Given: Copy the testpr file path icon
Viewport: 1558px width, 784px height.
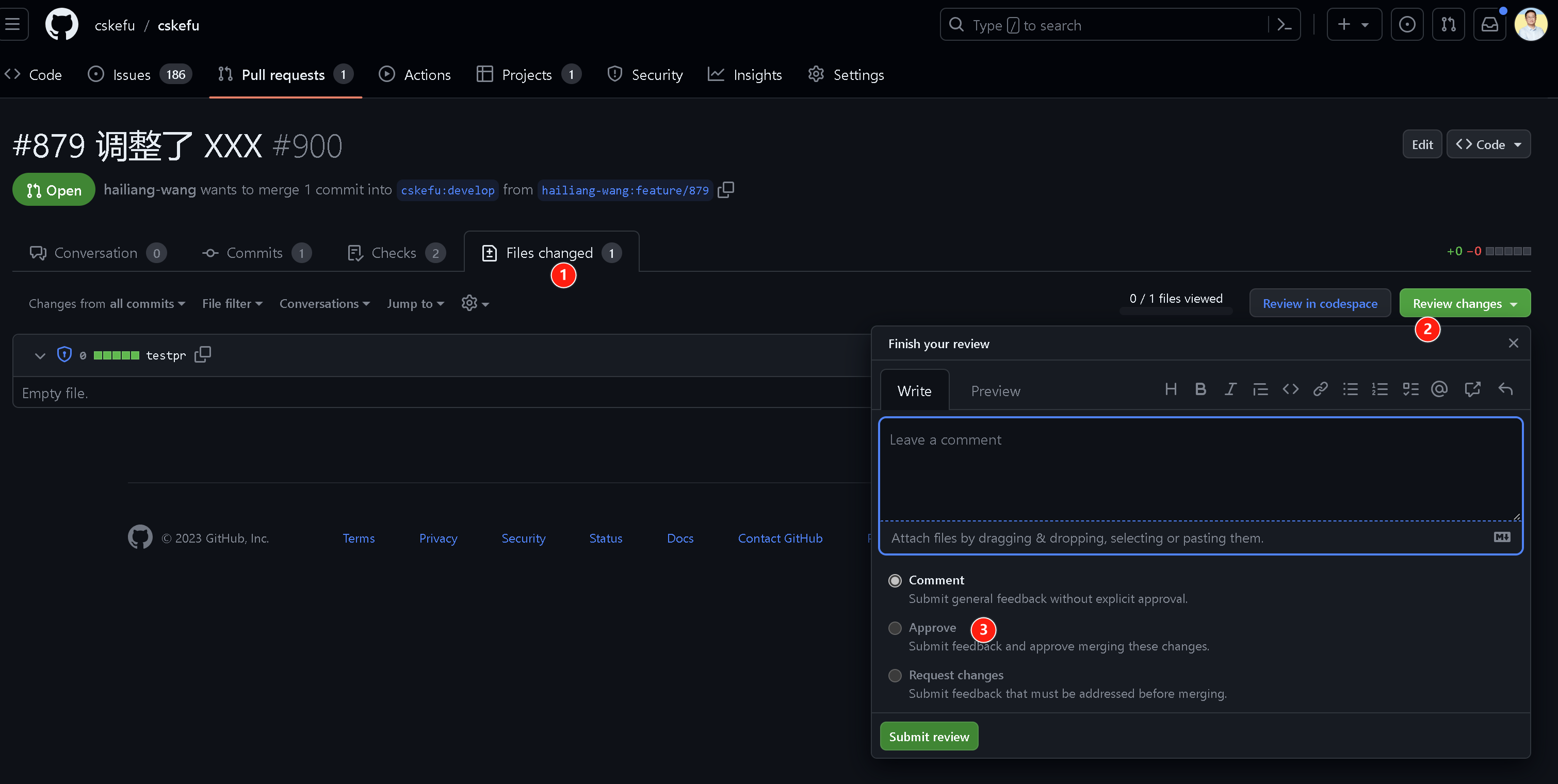Looking at the screenshot, I should pos(203,355).
